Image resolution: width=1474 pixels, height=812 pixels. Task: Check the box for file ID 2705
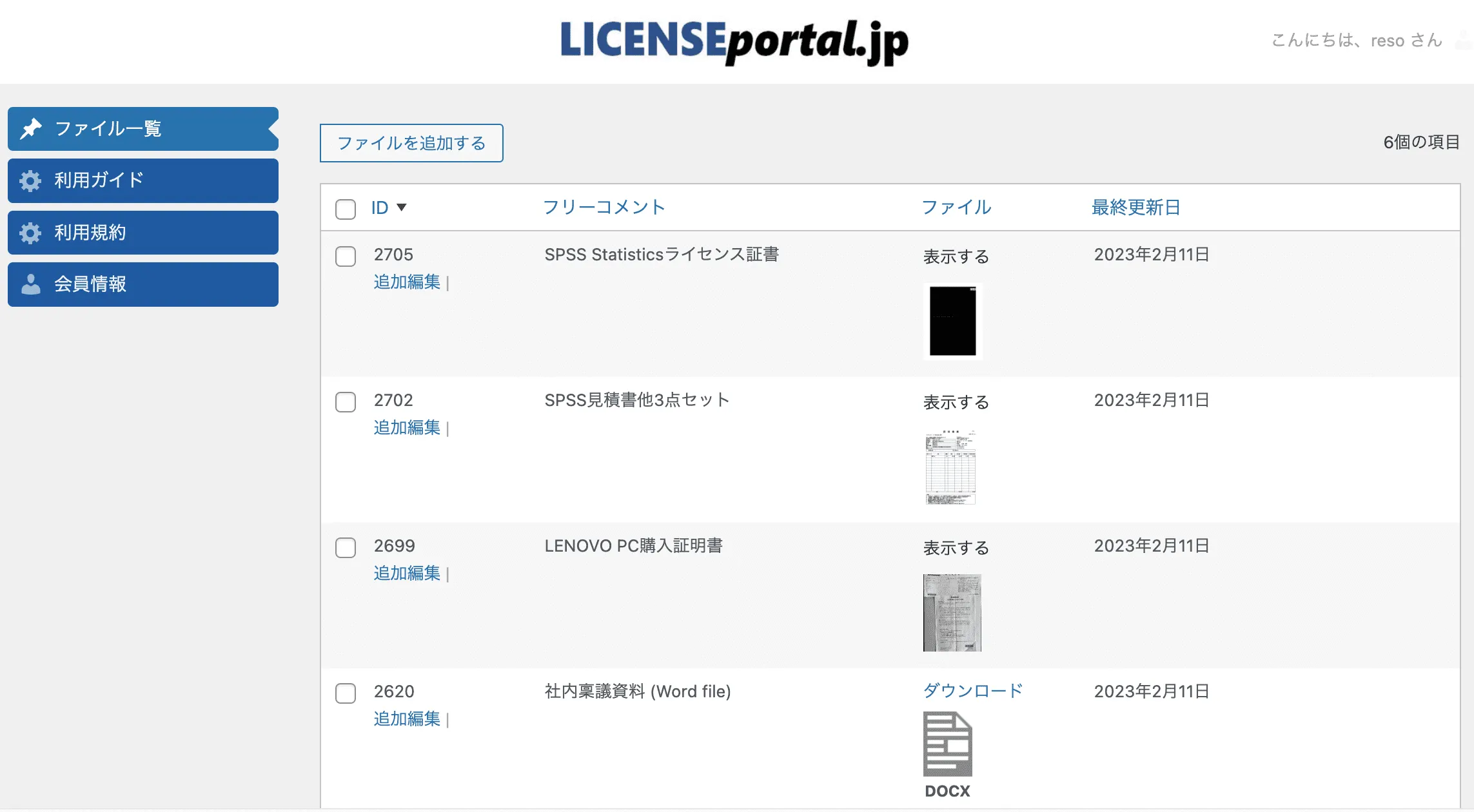click(x=346, y=256)
